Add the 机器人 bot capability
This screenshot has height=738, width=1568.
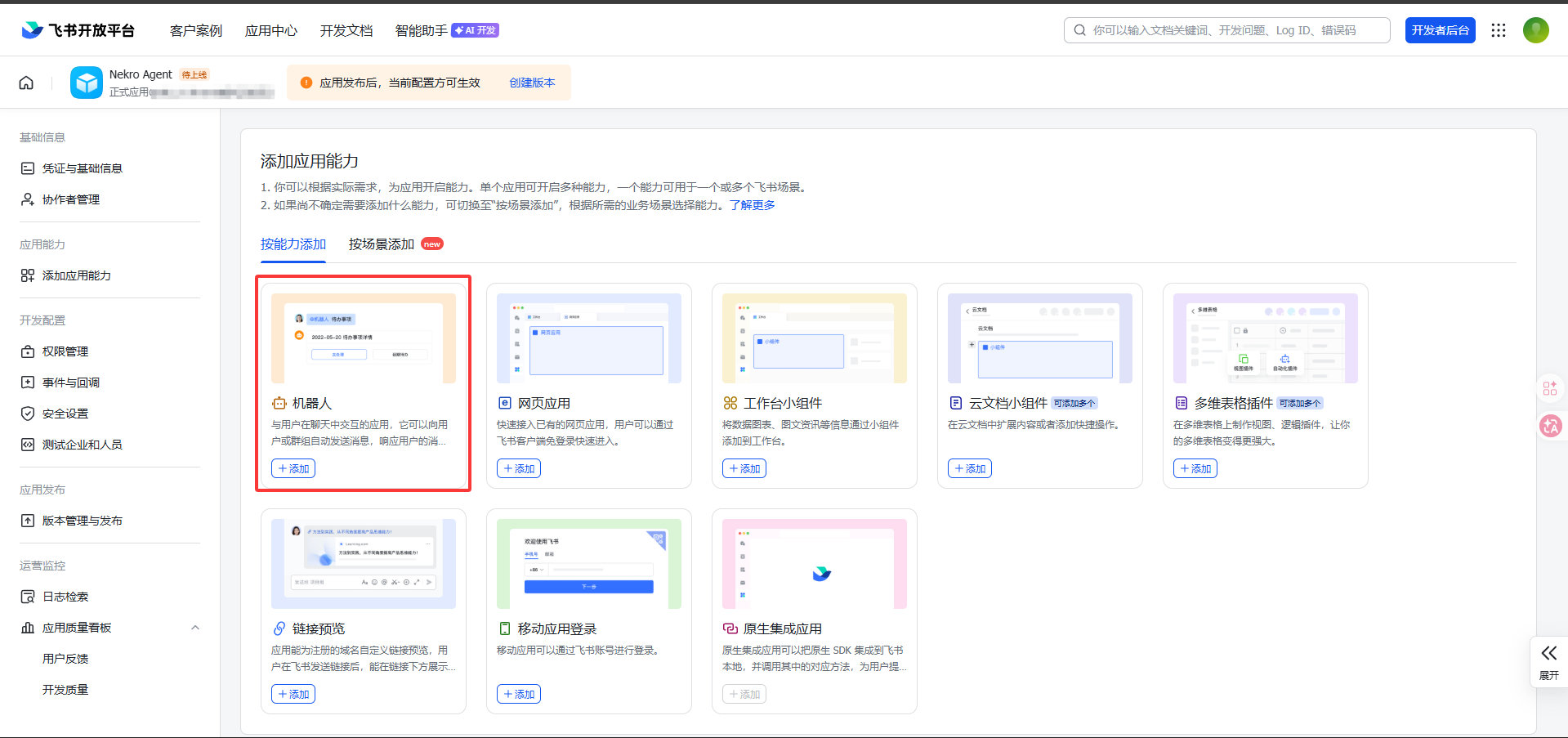(x=293, y=468)
